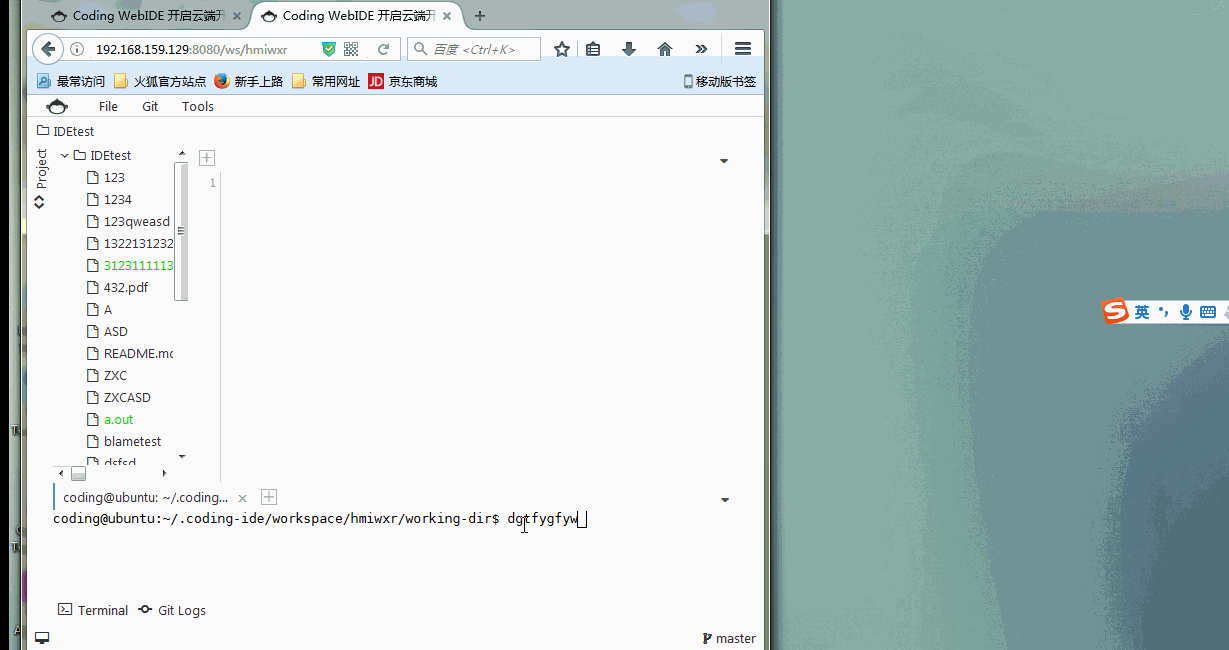
Task: Focus the Baidu search box
Action: point(474,49)
